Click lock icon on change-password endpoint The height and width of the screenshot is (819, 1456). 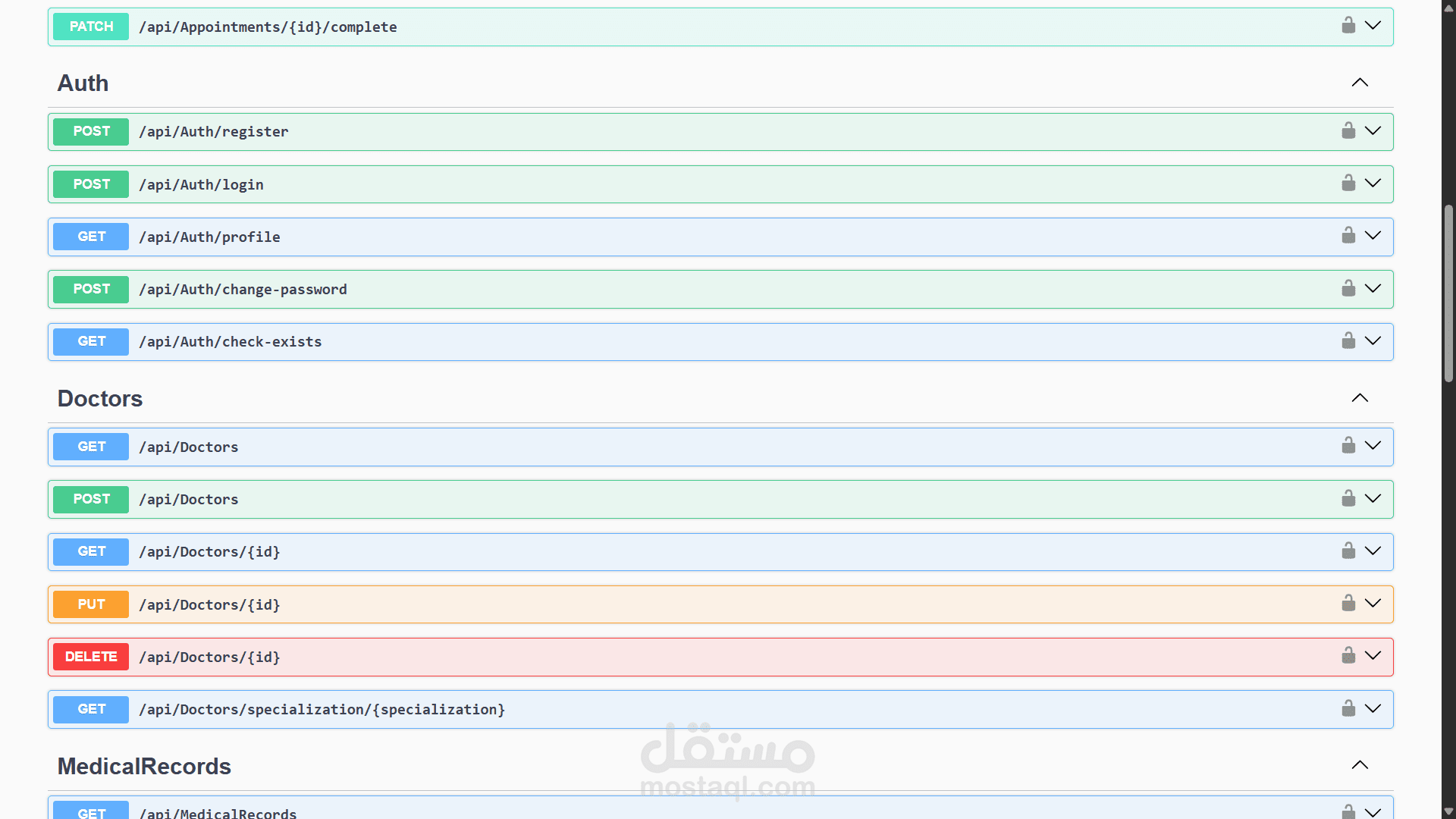[1348, 289]
